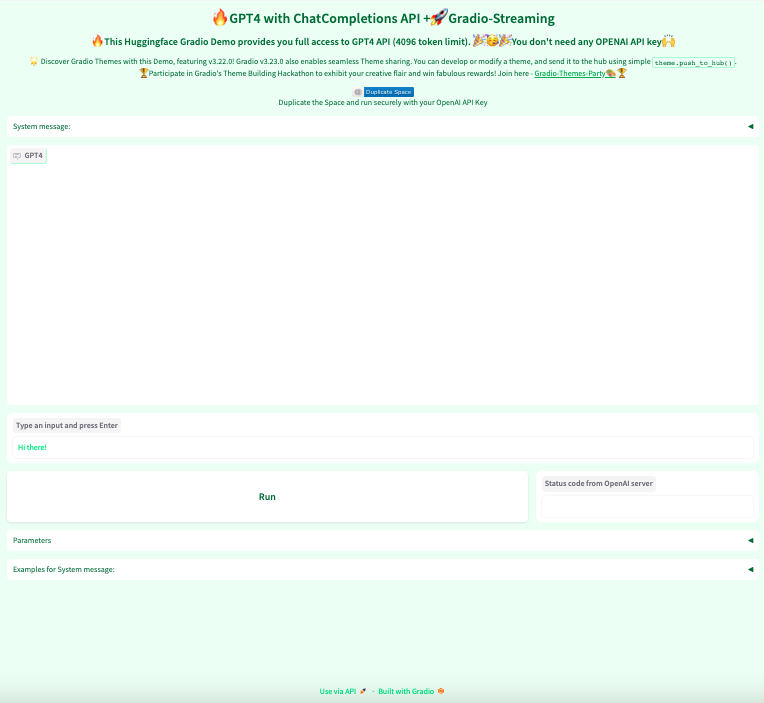764x703 pixels.
Task: Click the Parameters label
Action: pyautogui.click(x=32, y=540)
